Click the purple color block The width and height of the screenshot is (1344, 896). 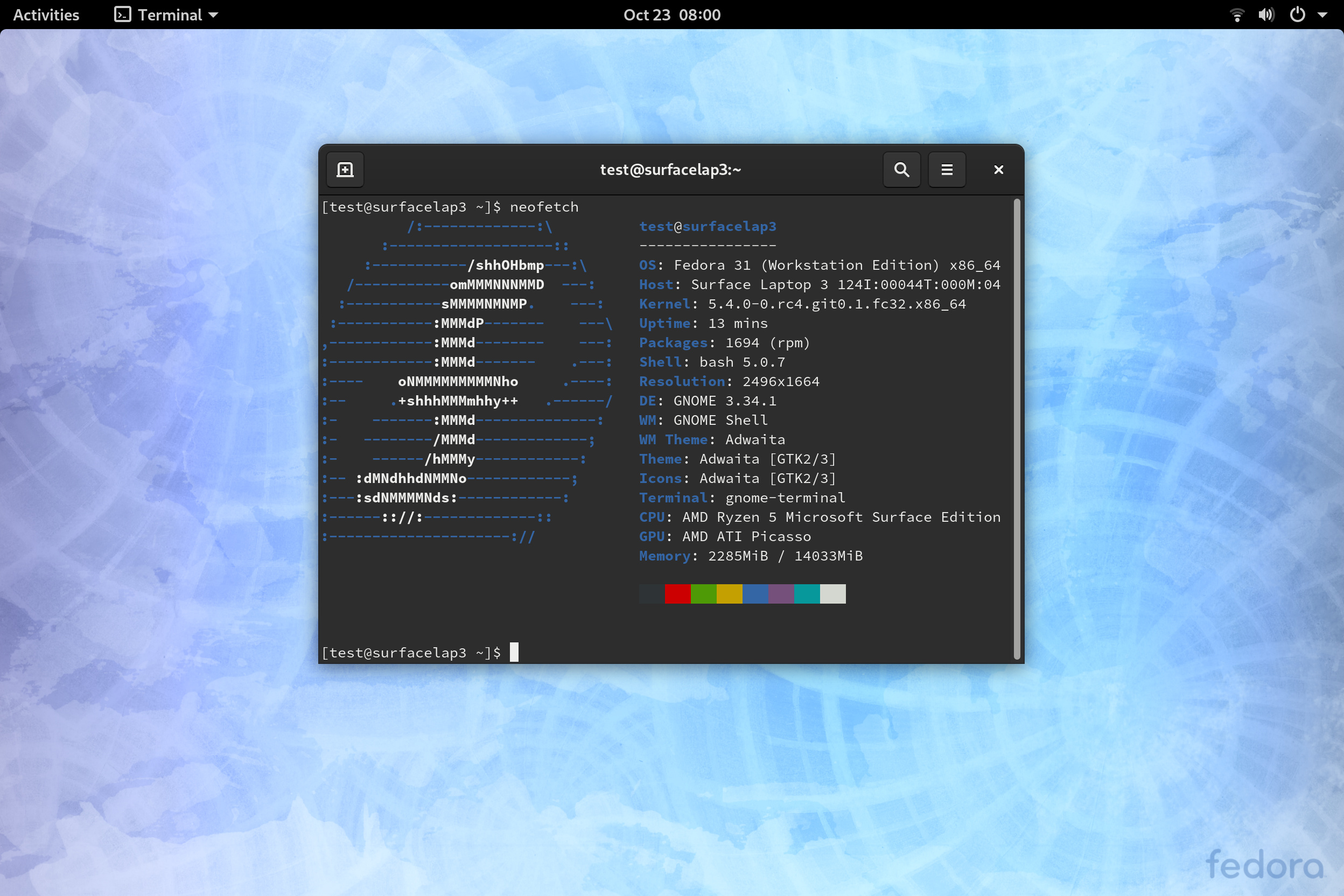(x=781, y=594)
